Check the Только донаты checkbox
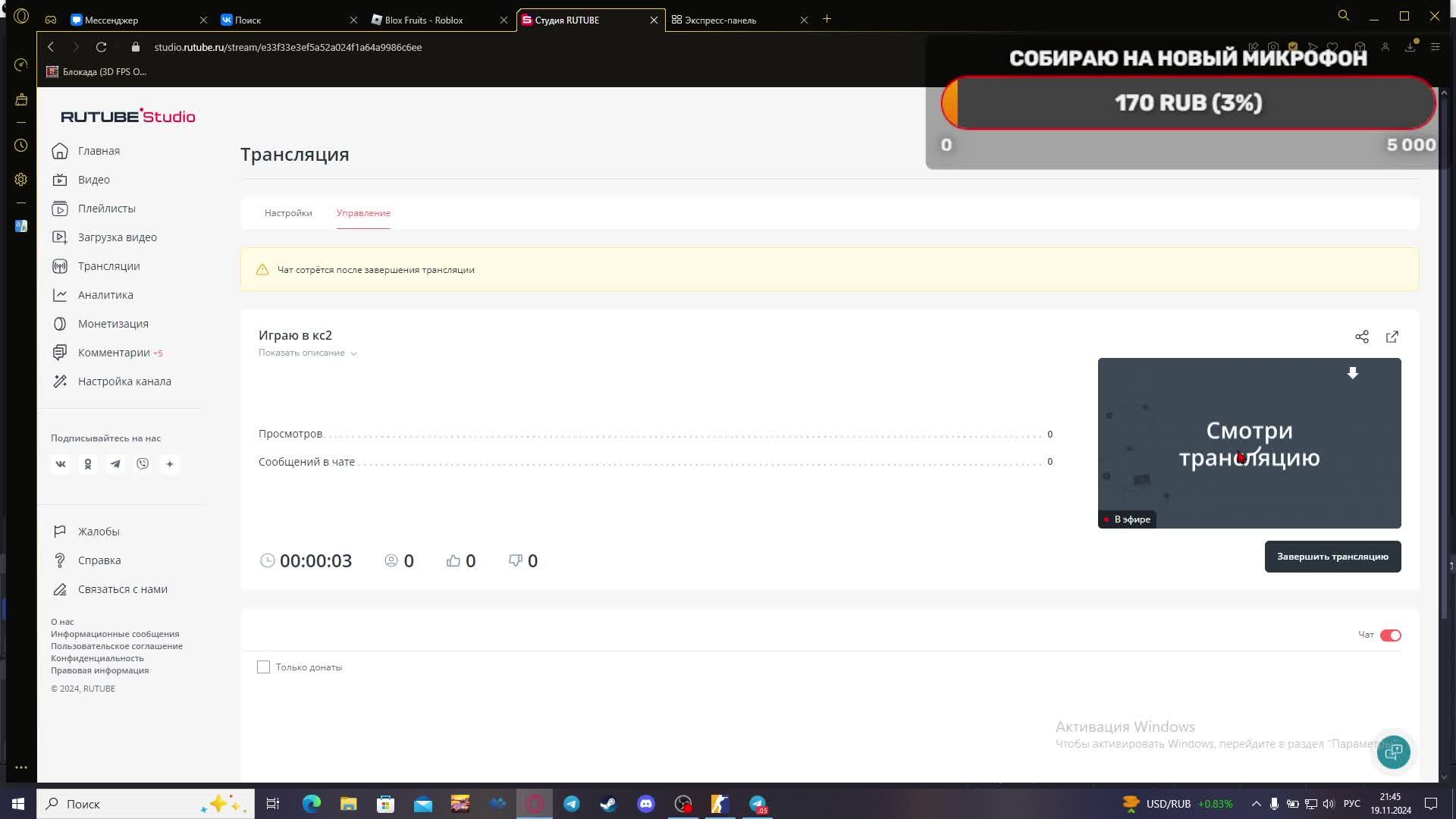Viewport: 1456px width, 819px height. click(x=263, y=667)
